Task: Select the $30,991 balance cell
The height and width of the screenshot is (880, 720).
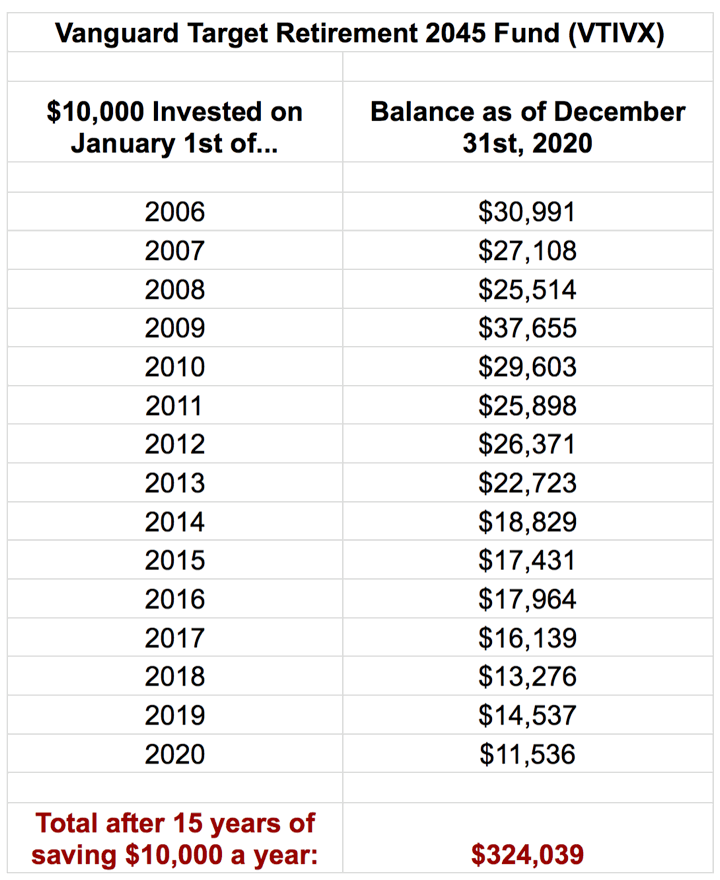Action: click(528, 212)
